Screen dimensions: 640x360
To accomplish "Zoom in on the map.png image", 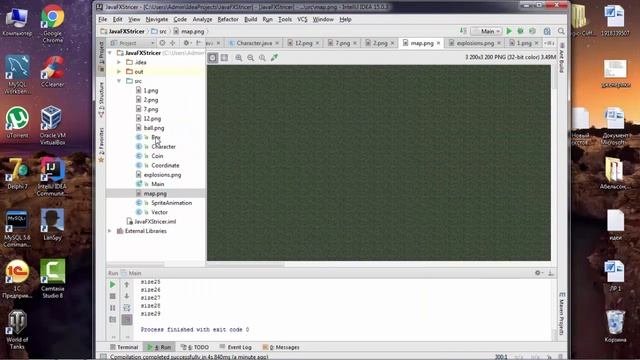I will pyautogui.click(x=238, y=58).
